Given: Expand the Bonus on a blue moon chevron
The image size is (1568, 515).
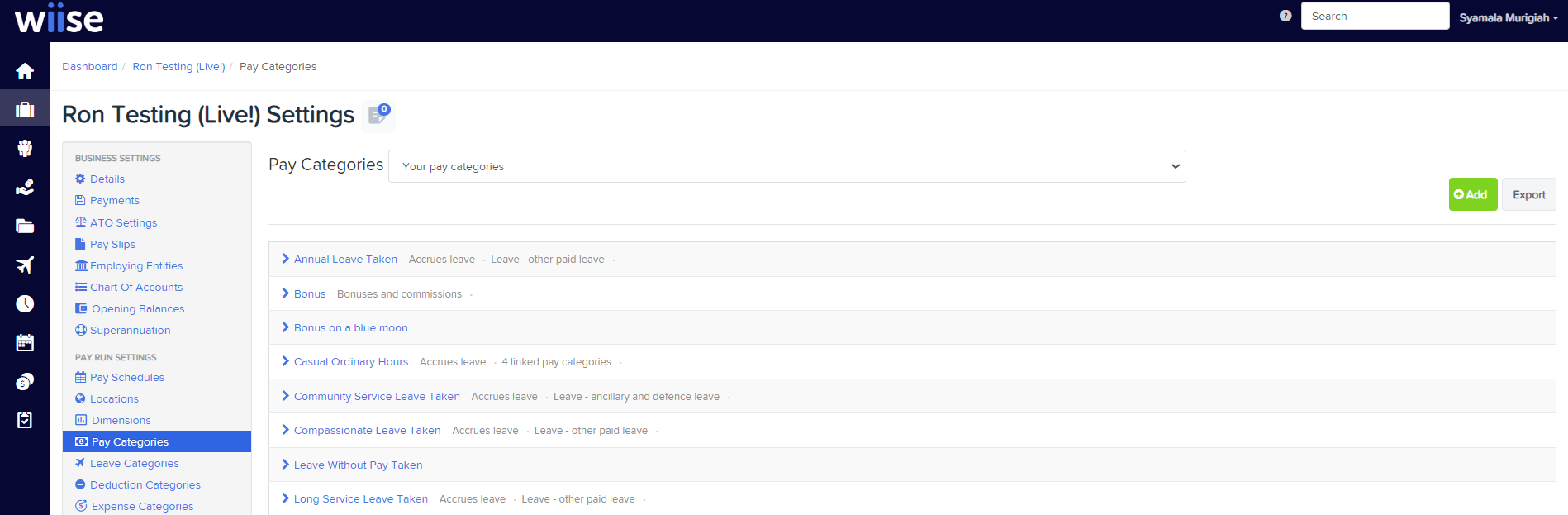Looking at the screenshot, I should pos(286,327).
